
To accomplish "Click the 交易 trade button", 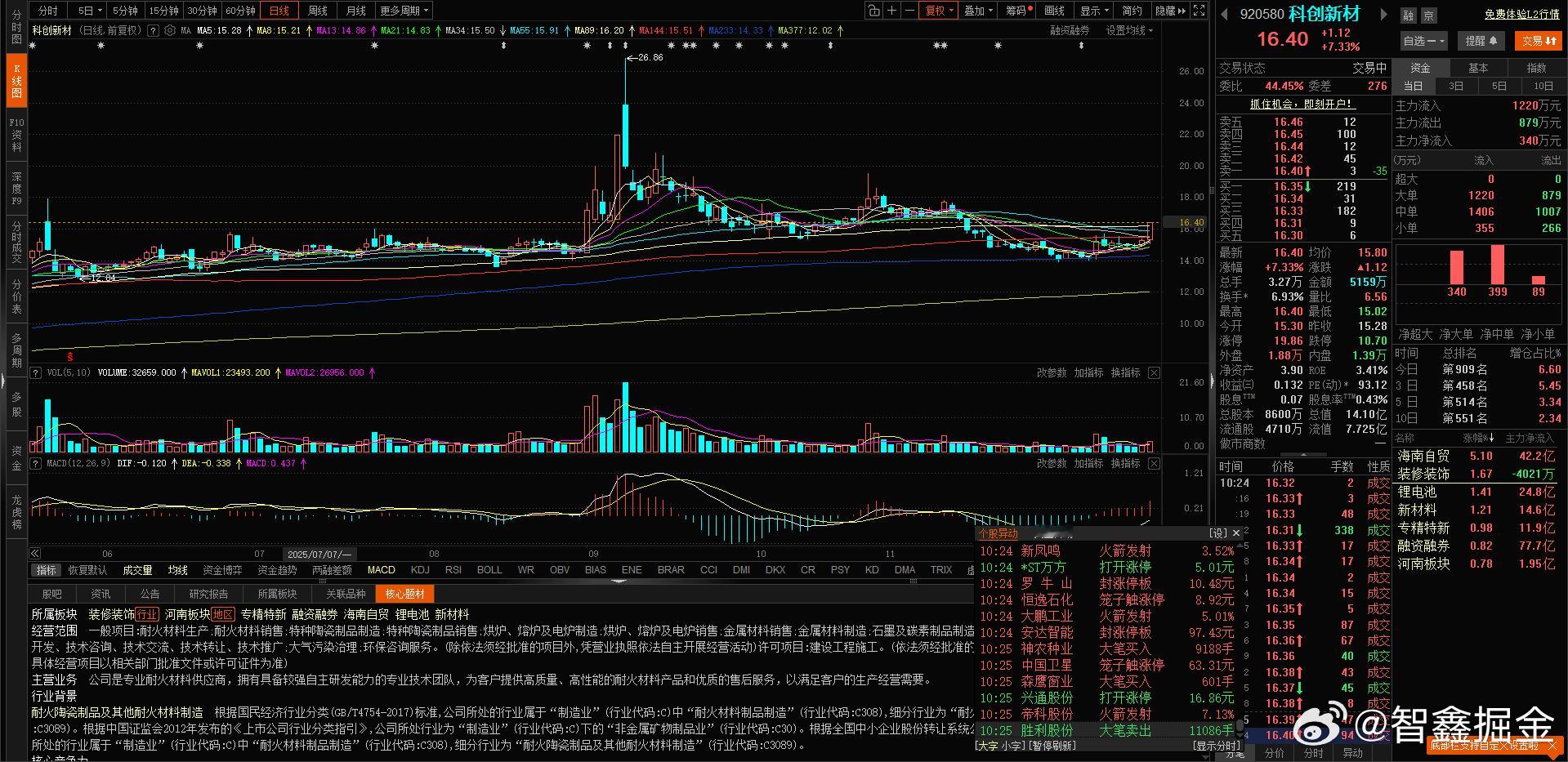I will pos(1539,41).
